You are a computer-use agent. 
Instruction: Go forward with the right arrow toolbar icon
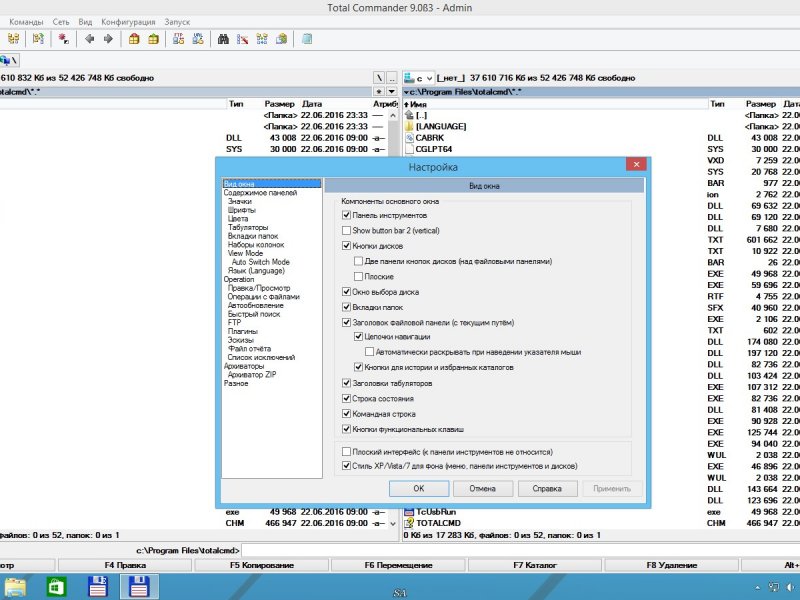[108, 39]
